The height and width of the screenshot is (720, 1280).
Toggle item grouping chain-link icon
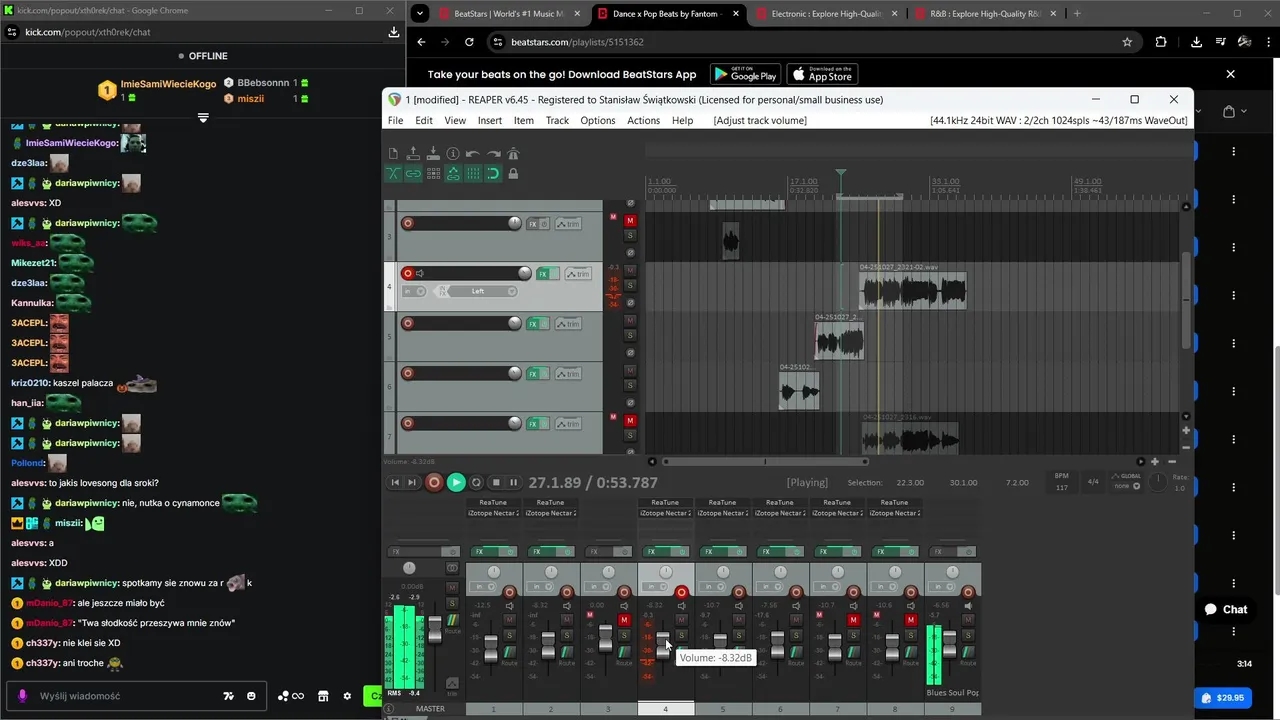[x=413, y=173]
